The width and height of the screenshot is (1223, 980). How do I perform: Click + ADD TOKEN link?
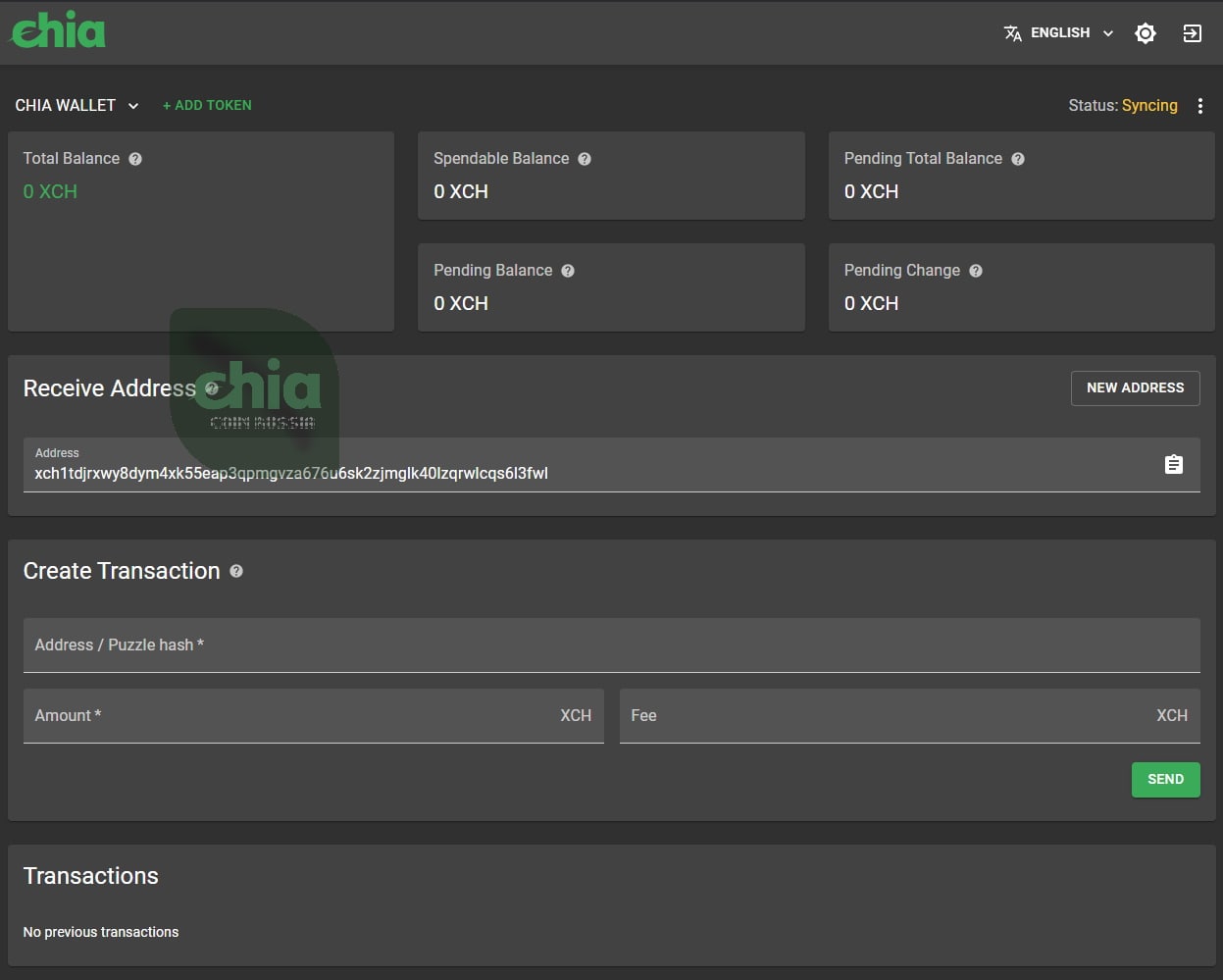(207, 105)
